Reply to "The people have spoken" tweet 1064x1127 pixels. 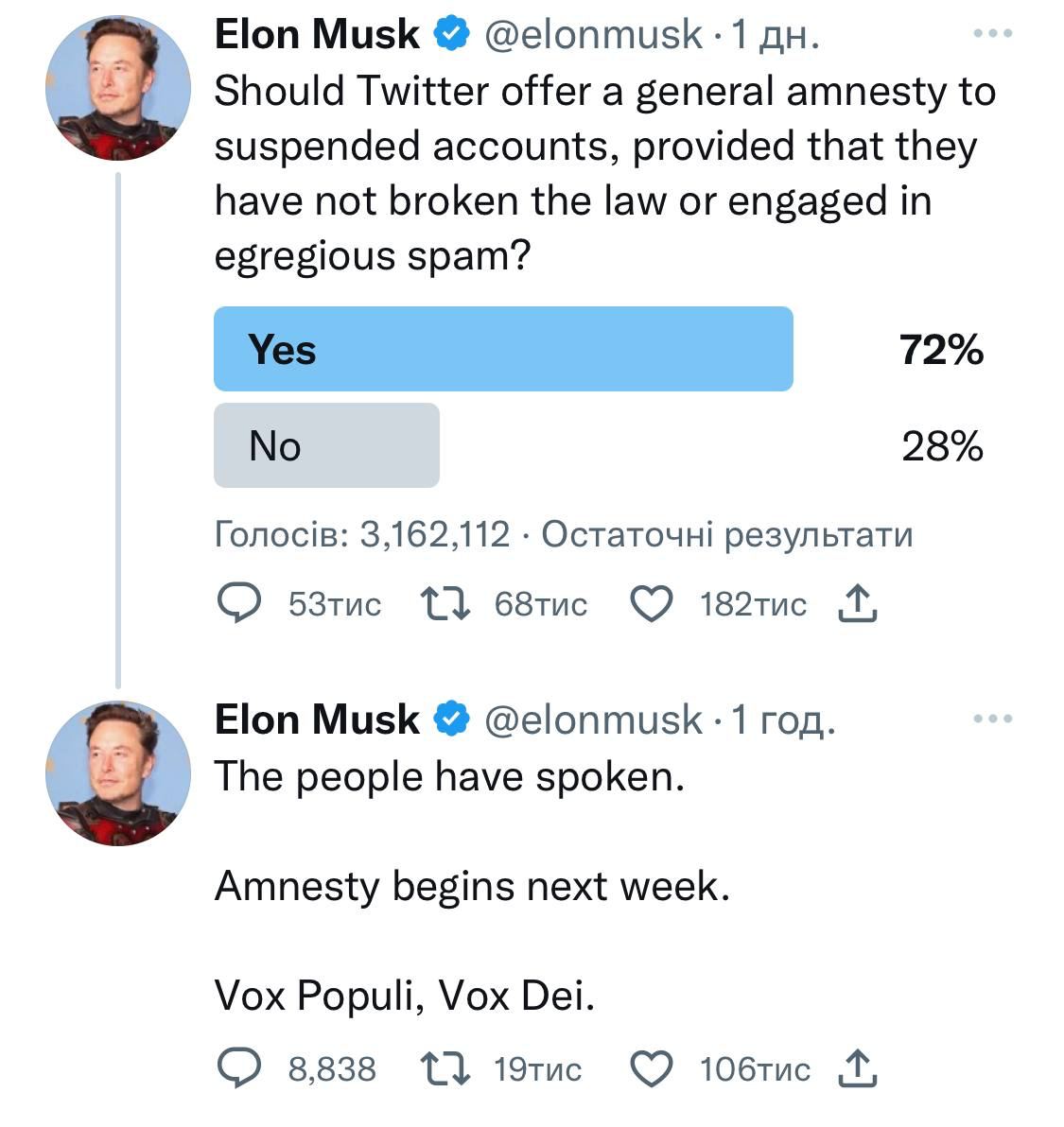click(239, 1068)
